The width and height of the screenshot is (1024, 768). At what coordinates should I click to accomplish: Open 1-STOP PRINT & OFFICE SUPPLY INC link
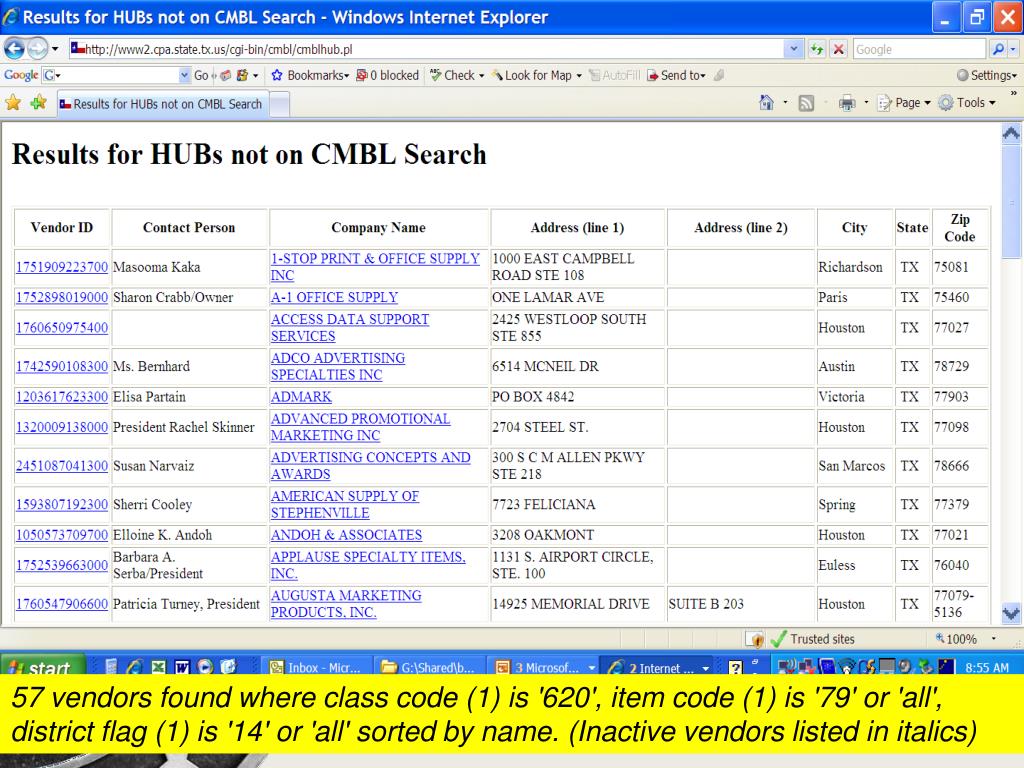pos(375,267)
